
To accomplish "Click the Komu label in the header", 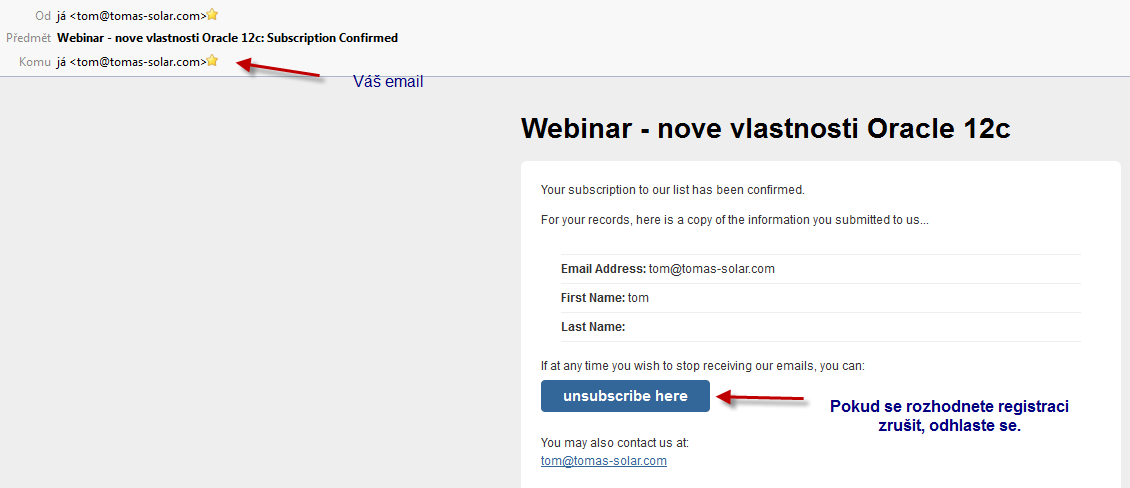I will point(35,62).
